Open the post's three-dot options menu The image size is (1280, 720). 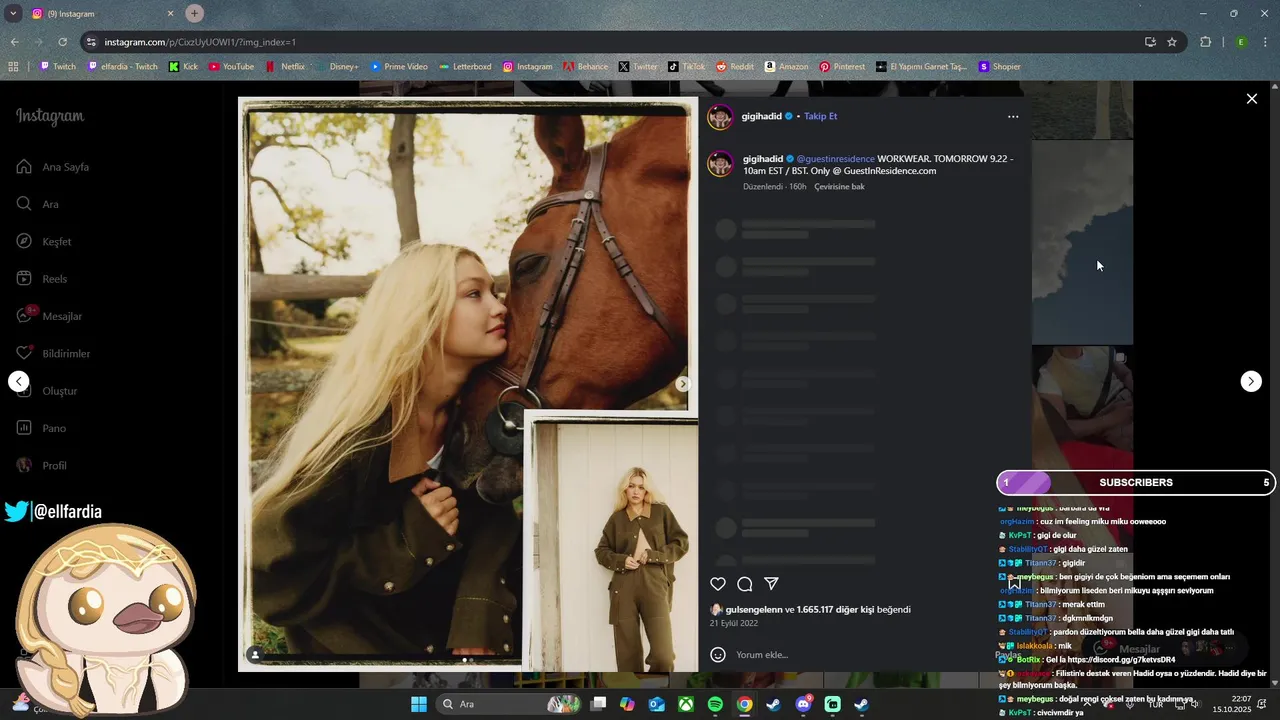coord(1013,116)
